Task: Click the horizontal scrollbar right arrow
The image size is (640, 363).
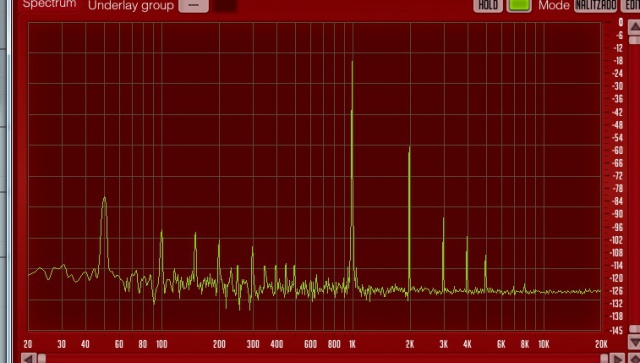Action: tap(617, 359)
